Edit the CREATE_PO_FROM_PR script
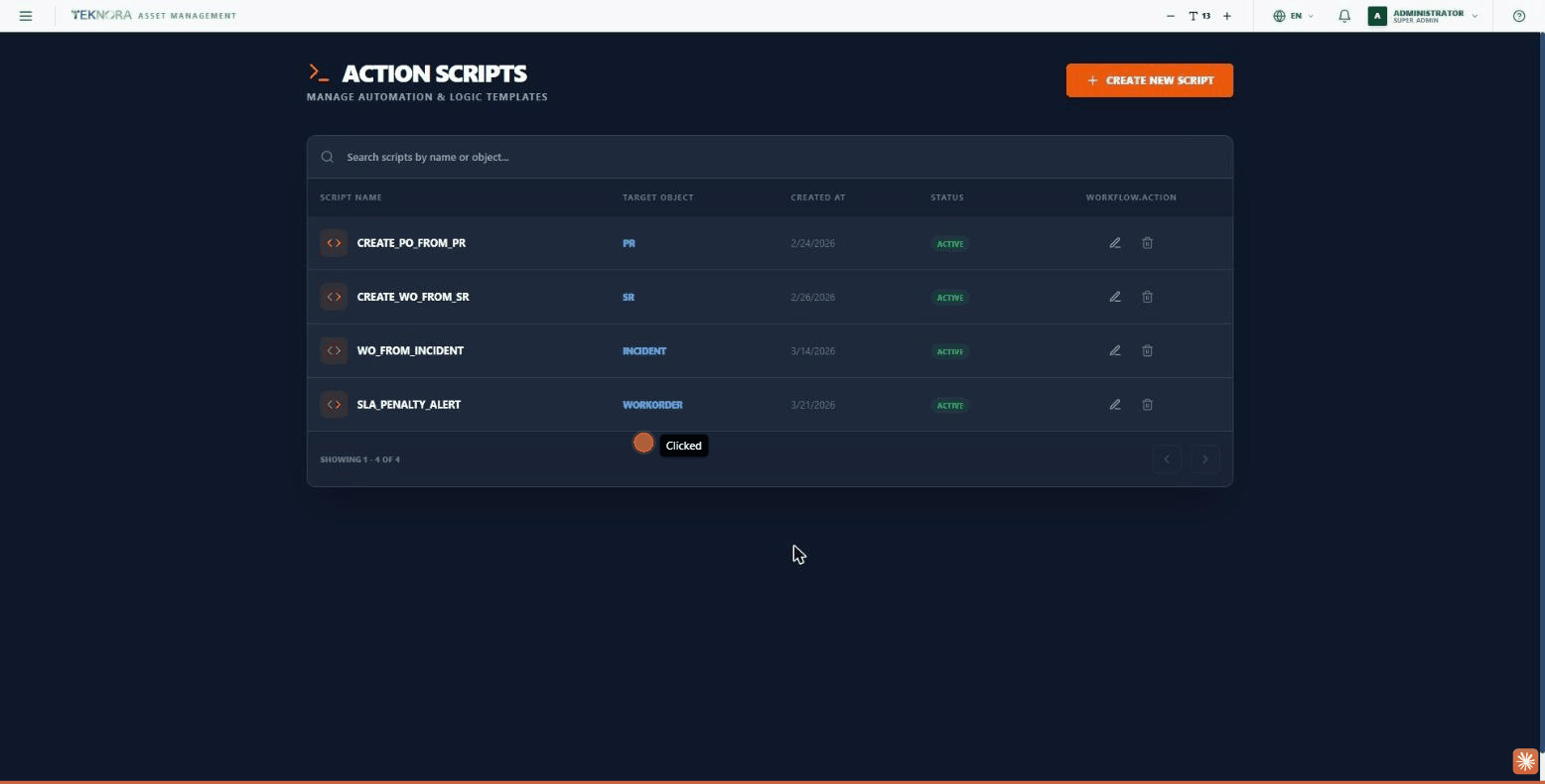This screenshot has width=1545, height=784. [1115, 243]
